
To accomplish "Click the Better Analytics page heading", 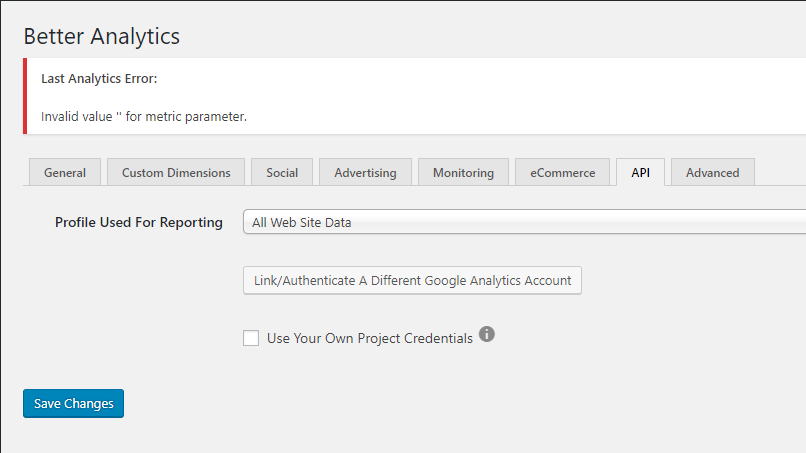I will coord(101,37).
